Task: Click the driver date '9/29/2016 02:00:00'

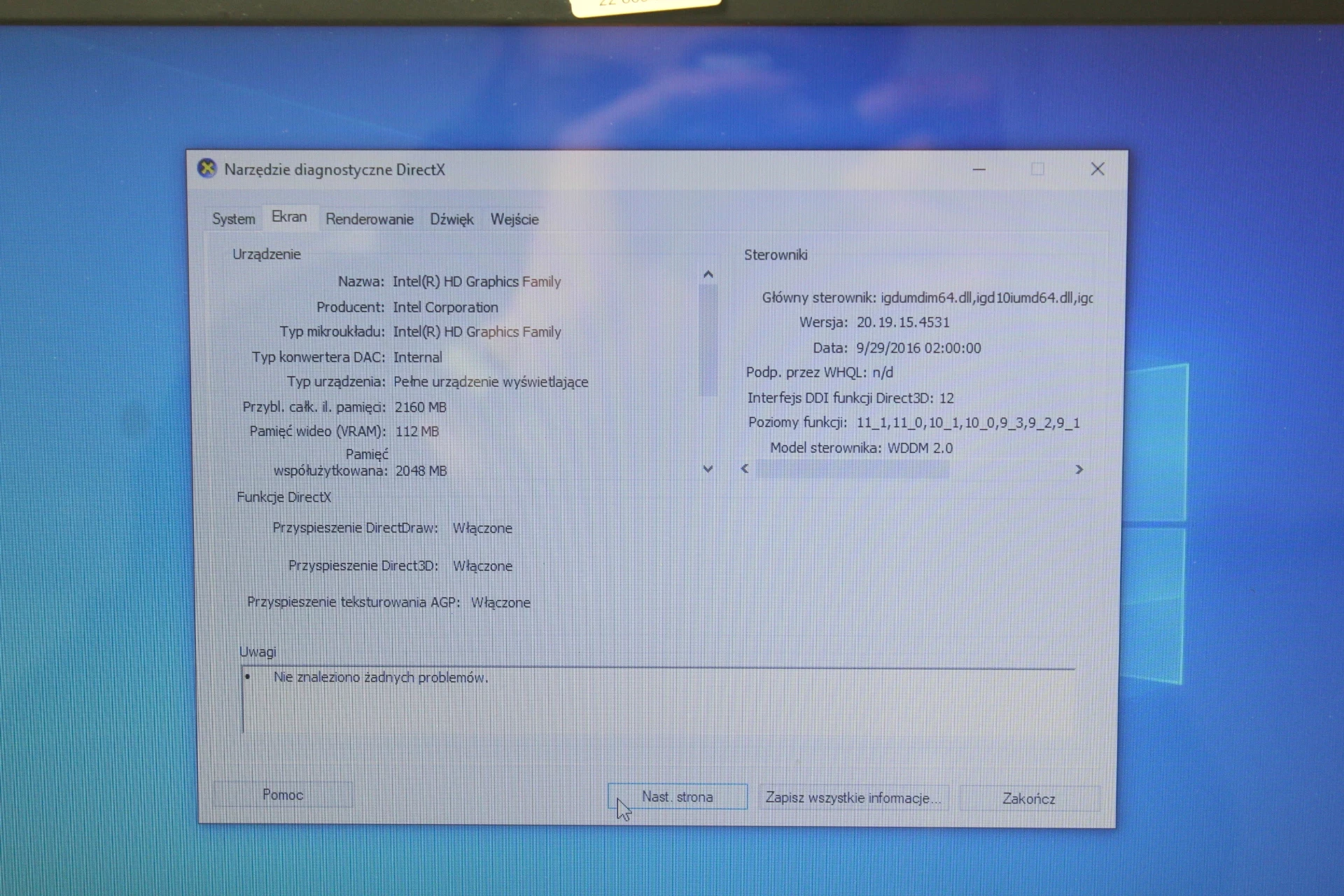Action: point(918,348)
